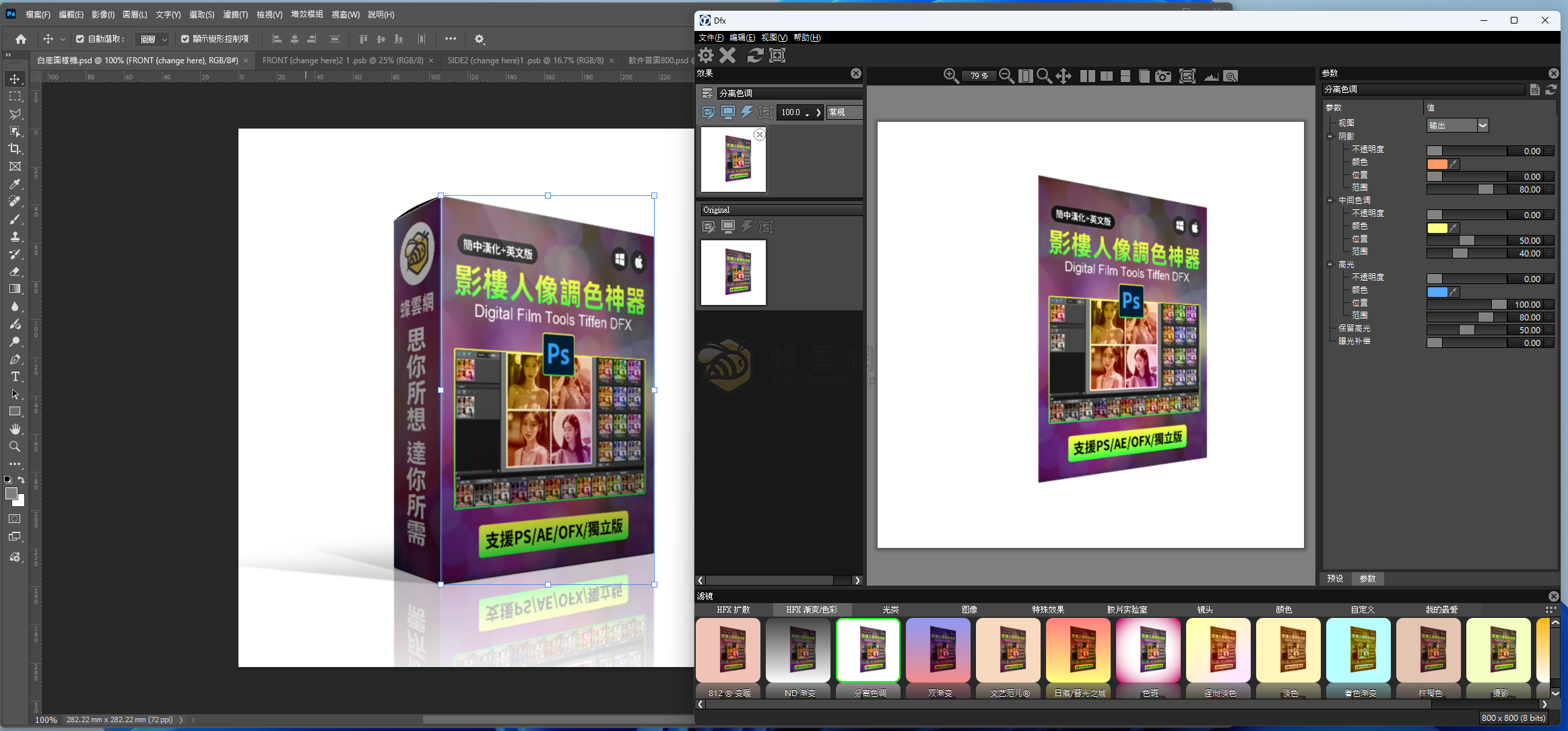The height and width of the screenshot is (731, 1568).
Task: Click the add layer icon beside 分离色调 in effects panel
Action: tap(707, 93)
